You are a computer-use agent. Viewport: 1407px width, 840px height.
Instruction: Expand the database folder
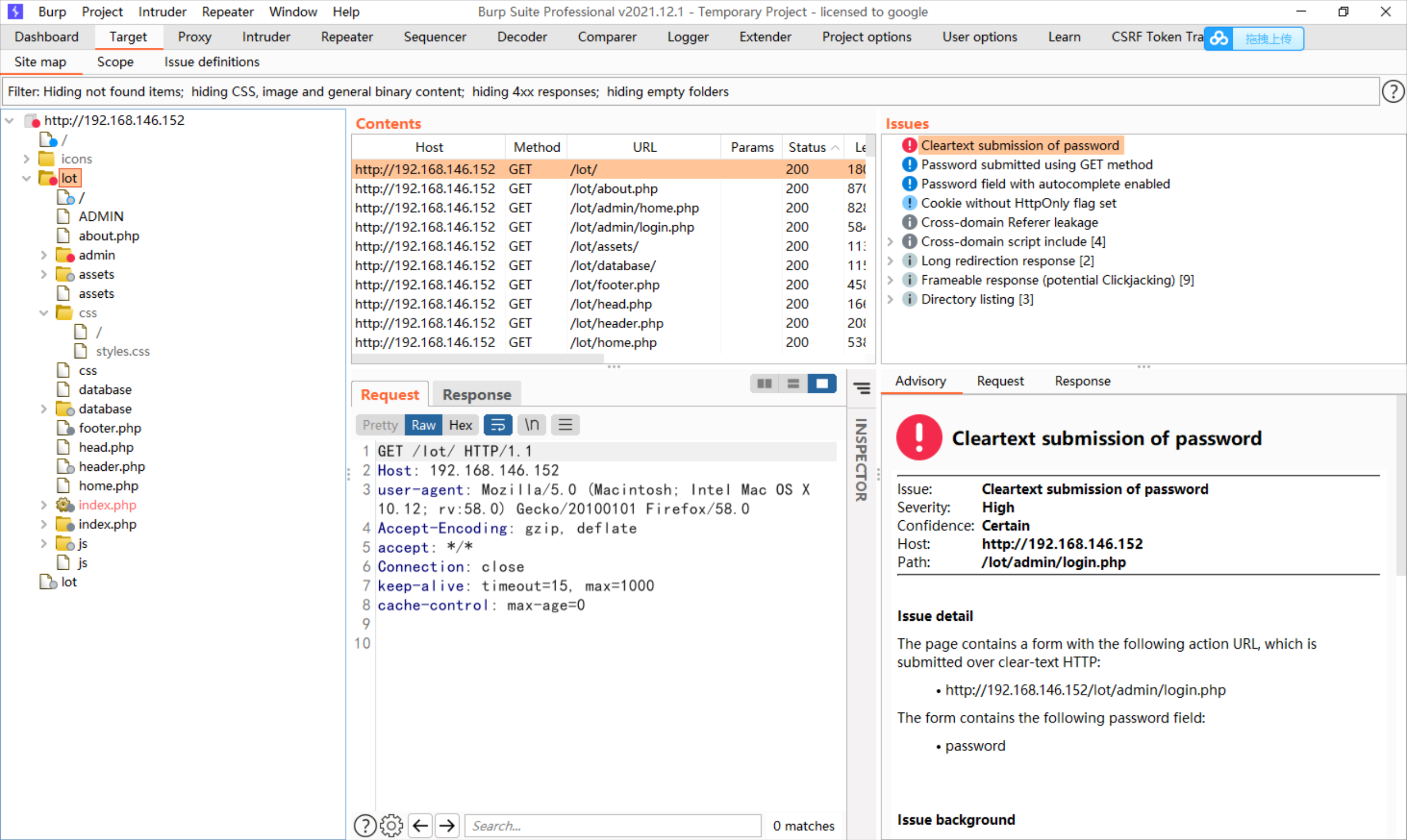coord(44,409)
